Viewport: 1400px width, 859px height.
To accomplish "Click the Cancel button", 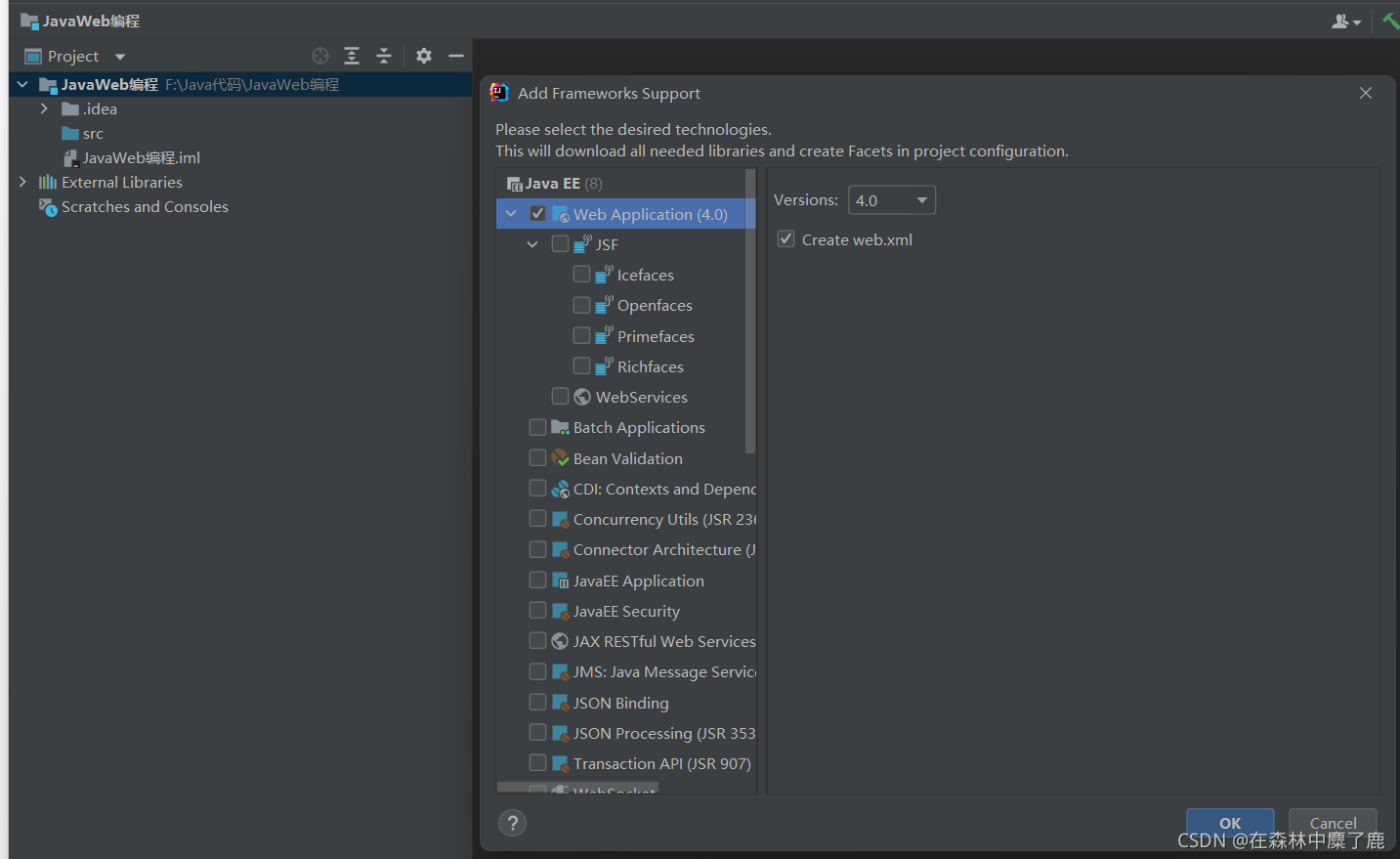I will [x=1333, y=823].
